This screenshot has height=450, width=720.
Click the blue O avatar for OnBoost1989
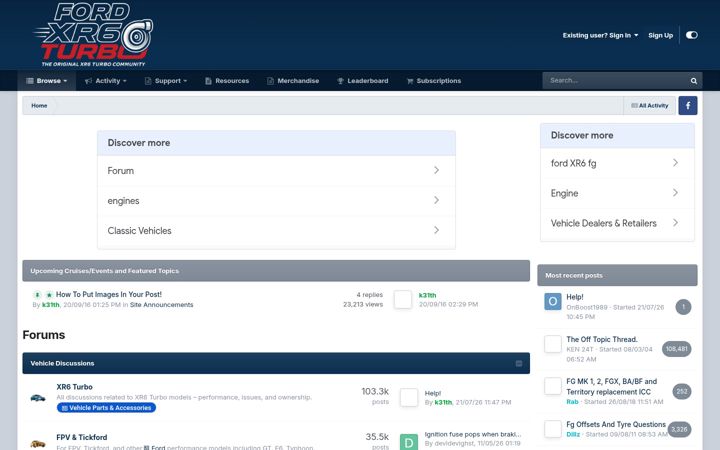click(553, 302)
